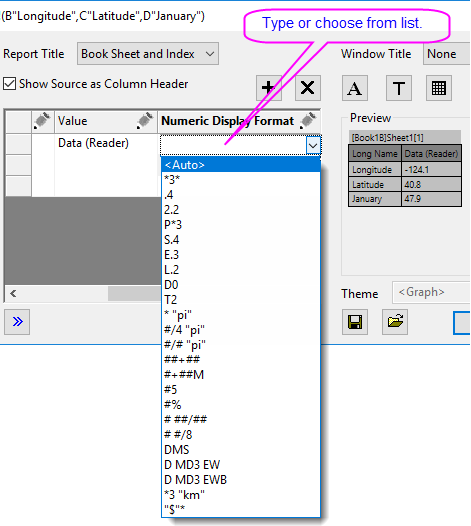The height and width of the screenshot is (526, 471).
Task: Choose .4 format option
Action: pos(241,195)
